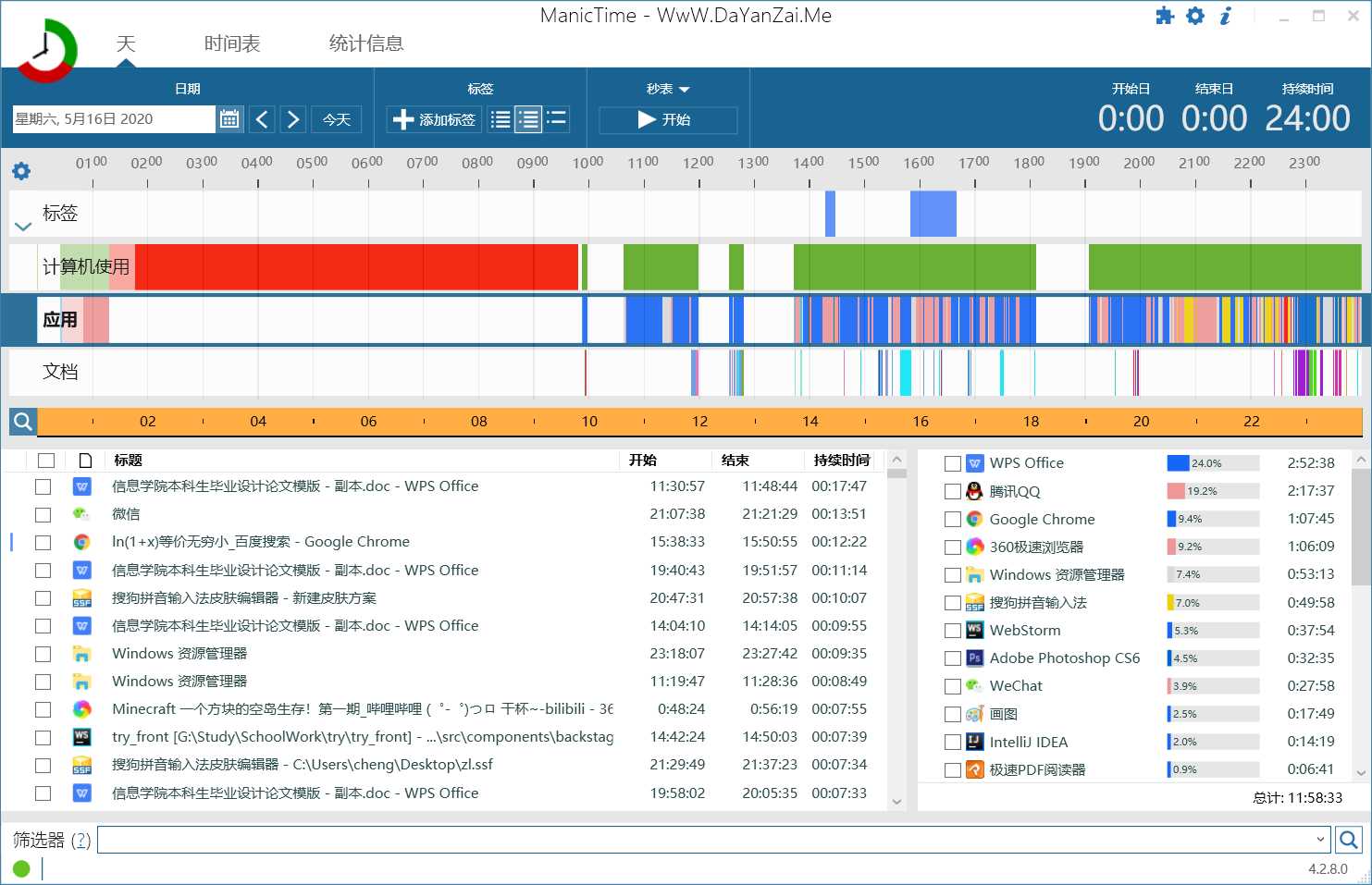This screenshot has width=1372, height=885.
Task: Click the 画图 paint icon
Action: 974,714
